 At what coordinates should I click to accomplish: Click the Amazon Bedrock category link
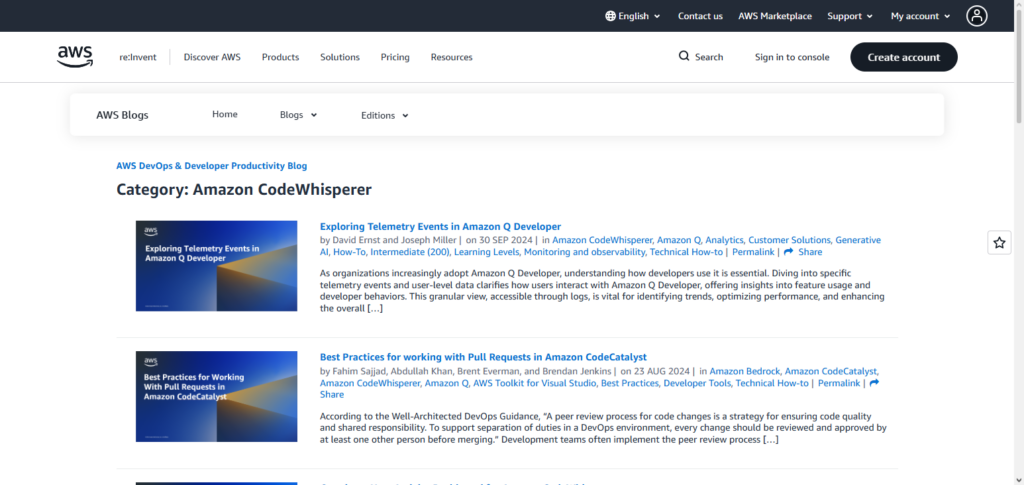(744, 371)
